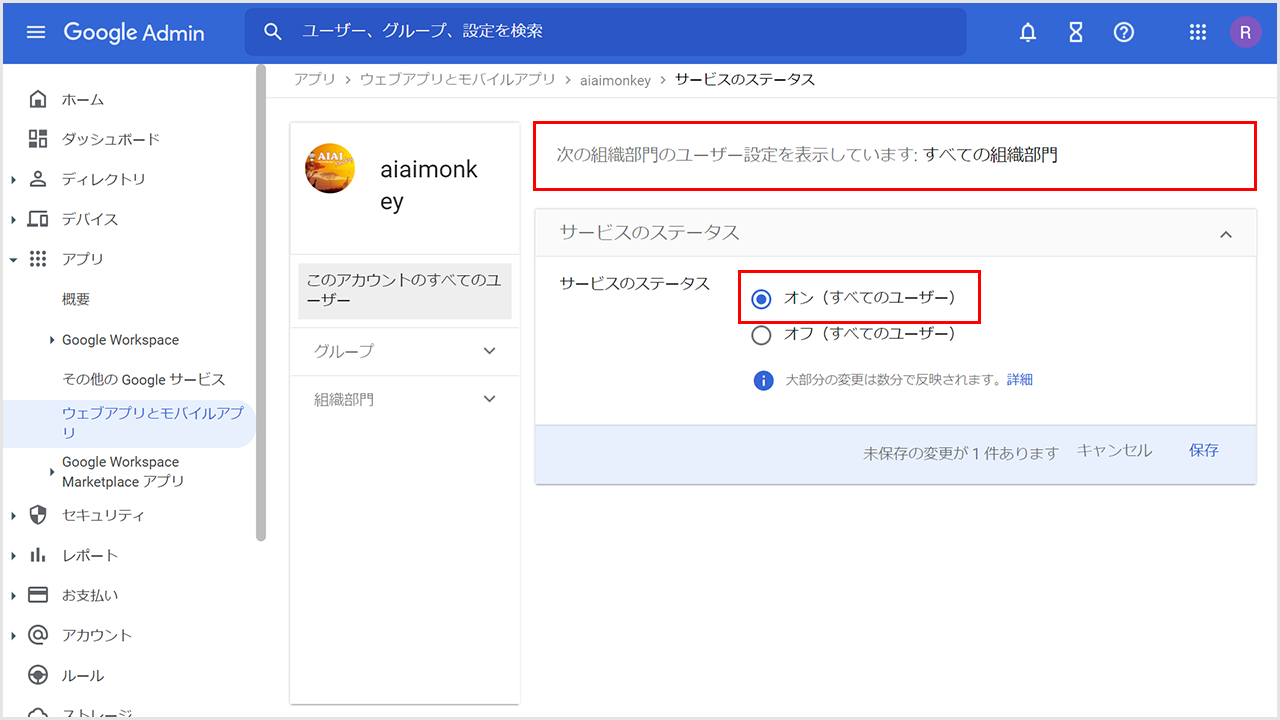Click the search input field

(620, 32)
